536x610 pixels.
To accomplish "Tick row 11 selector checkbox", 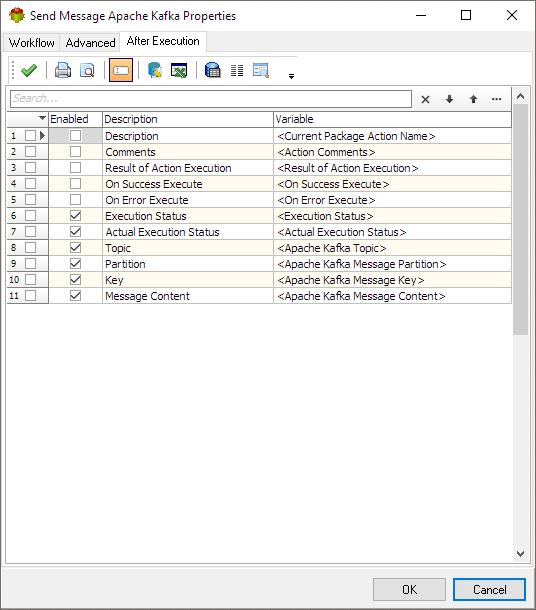I will 30,295.
